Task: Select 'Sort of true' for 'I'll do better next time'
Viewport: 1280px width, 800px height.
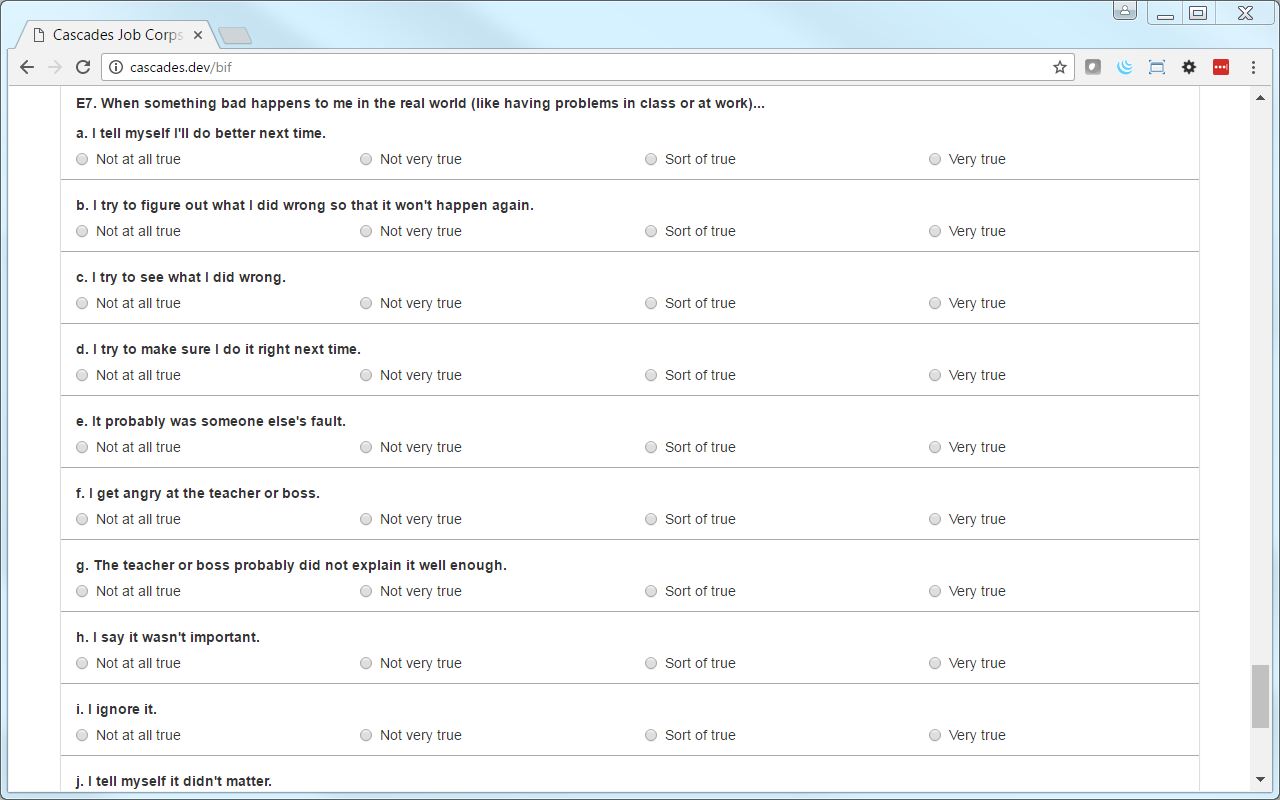Action: pos(651,159)
